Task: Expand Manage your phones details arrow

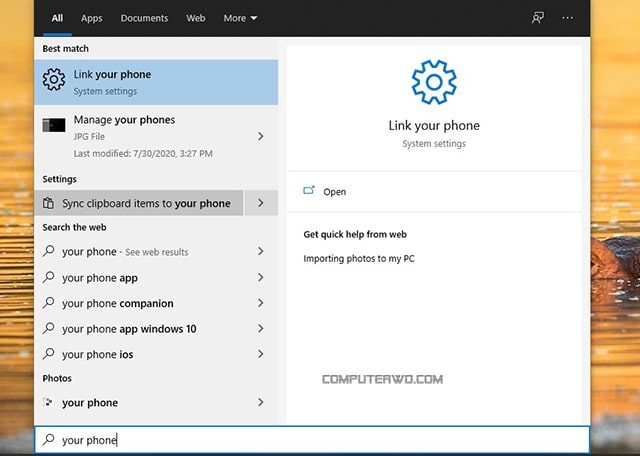Action: pyautogui.click(x=260, y=136)
